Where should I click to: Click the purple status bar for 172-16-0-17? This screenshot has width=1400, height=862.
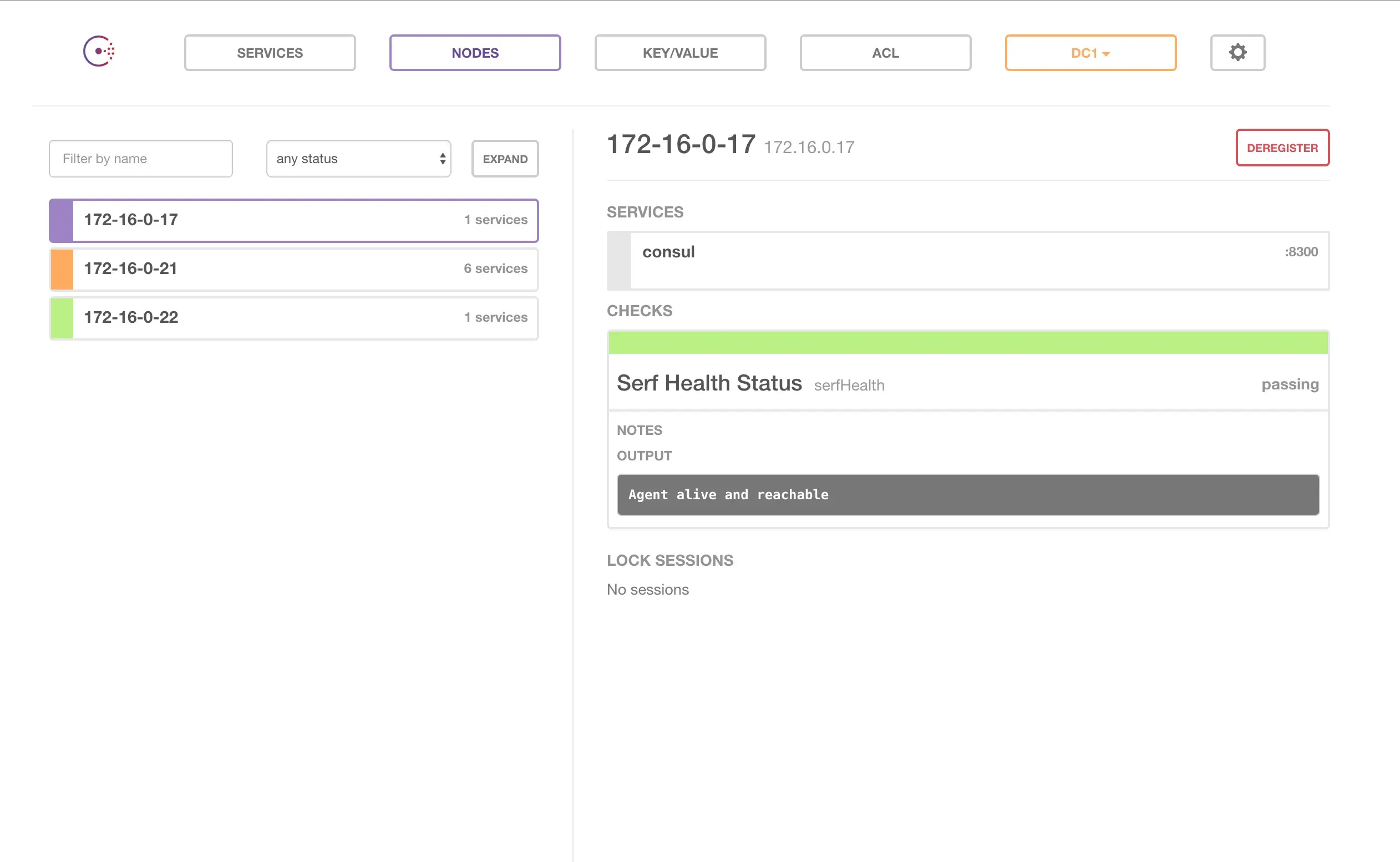pos(60,220)
